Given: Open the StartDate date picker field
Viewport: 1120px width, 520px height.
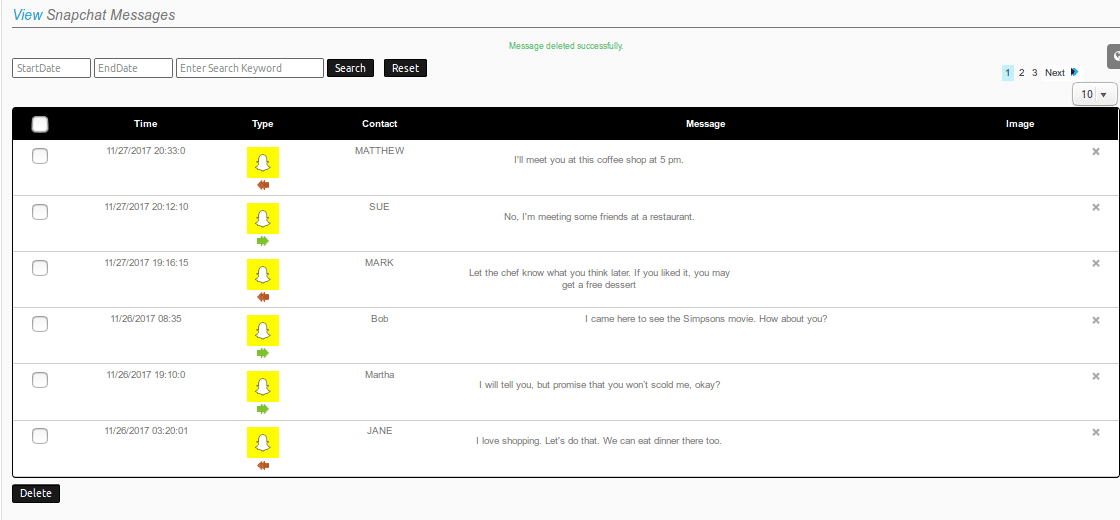Looking at the screenshot, I should coord(51,68).
